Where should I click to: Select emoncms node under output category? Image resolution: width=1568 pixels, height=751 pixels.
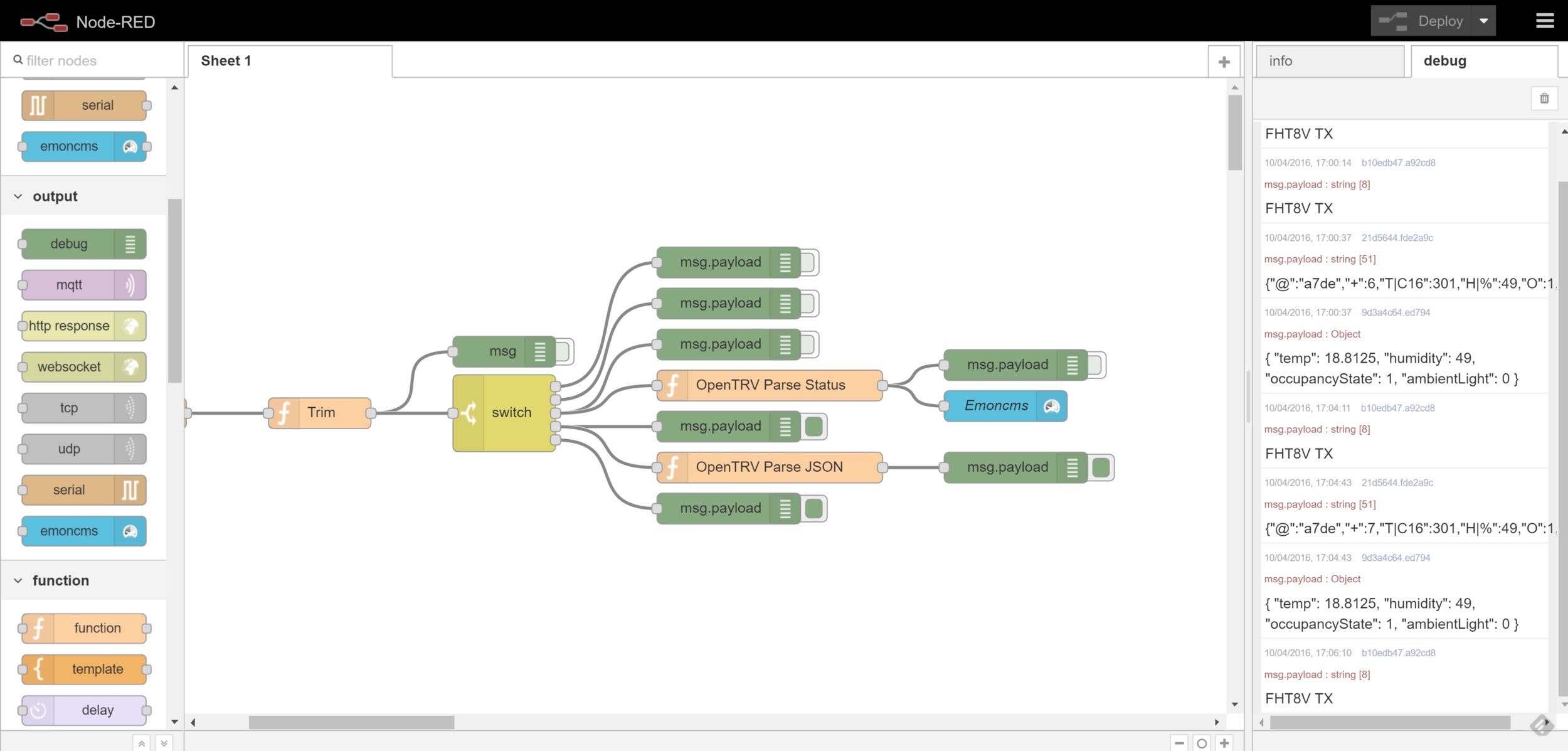point(83,531)
